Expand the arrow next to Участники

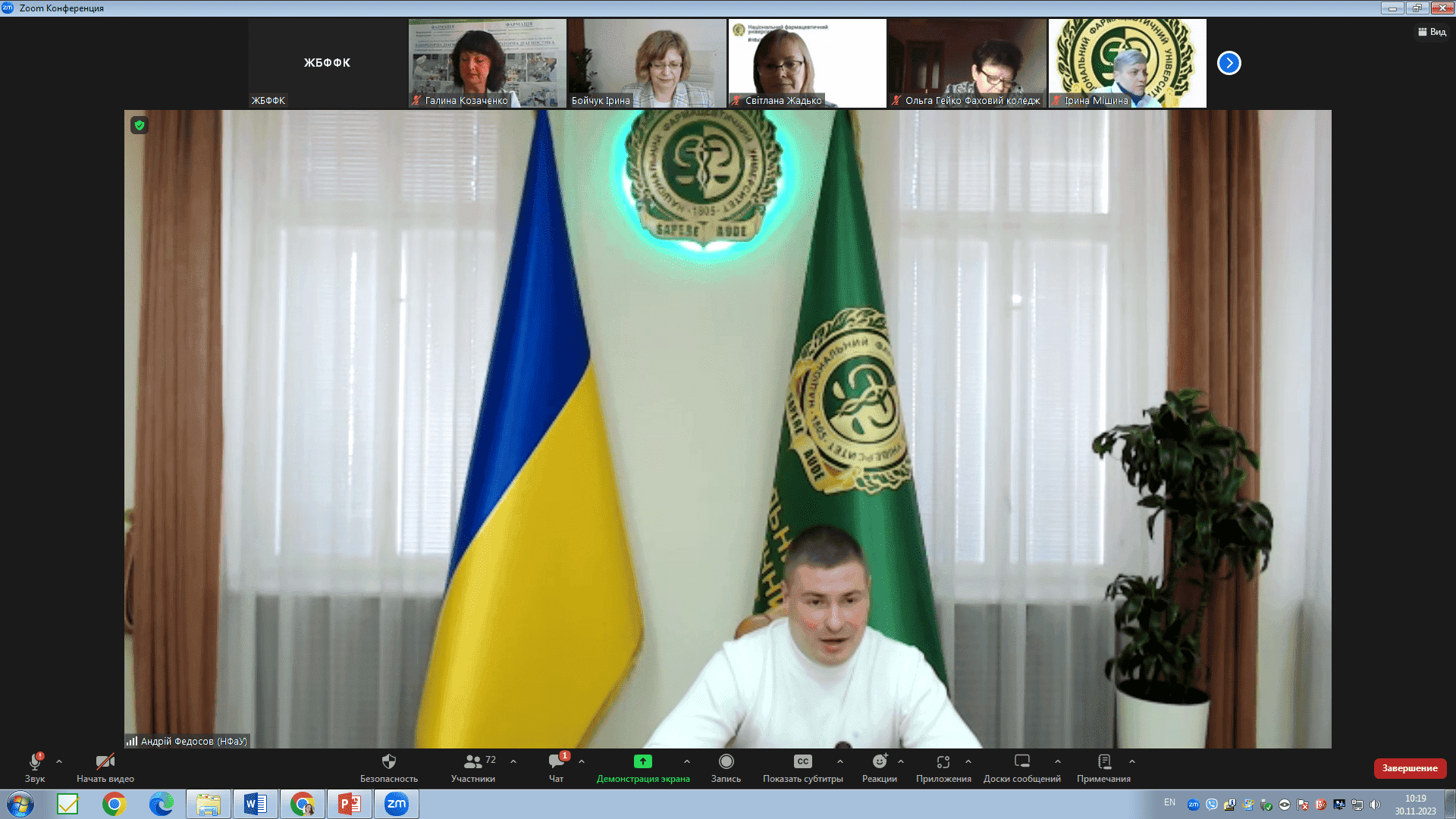point(513,761)
